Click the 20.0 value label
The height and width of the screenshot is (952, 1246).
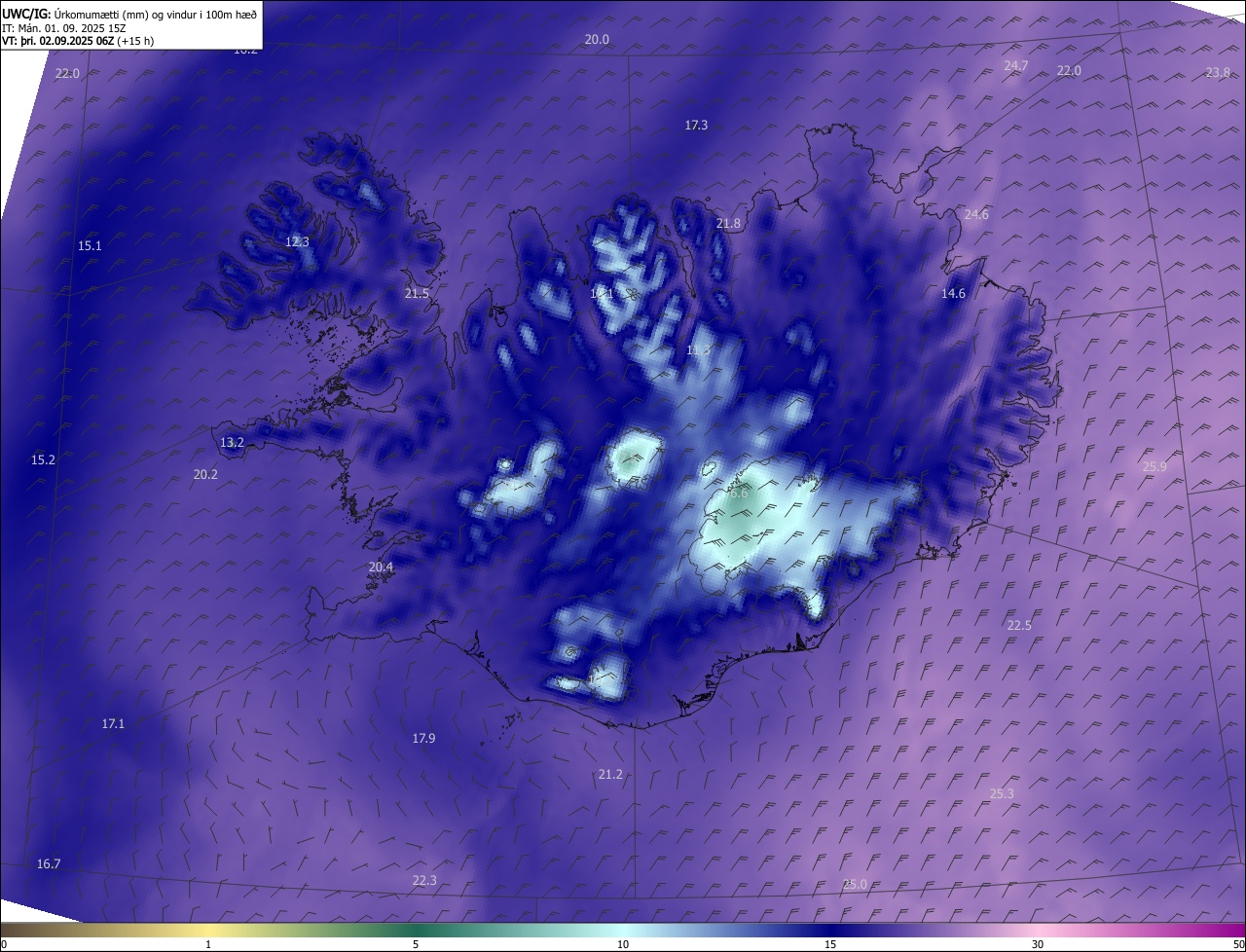tap(597, 40)
